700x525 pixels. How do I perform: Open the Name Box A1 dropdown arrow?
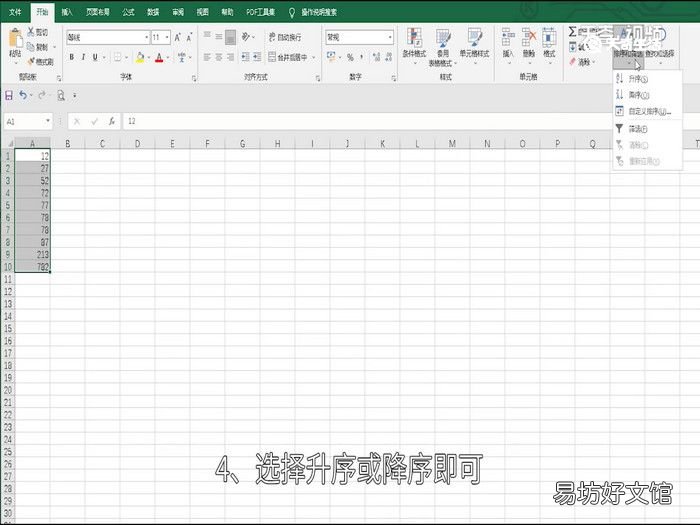coord(47,121)
